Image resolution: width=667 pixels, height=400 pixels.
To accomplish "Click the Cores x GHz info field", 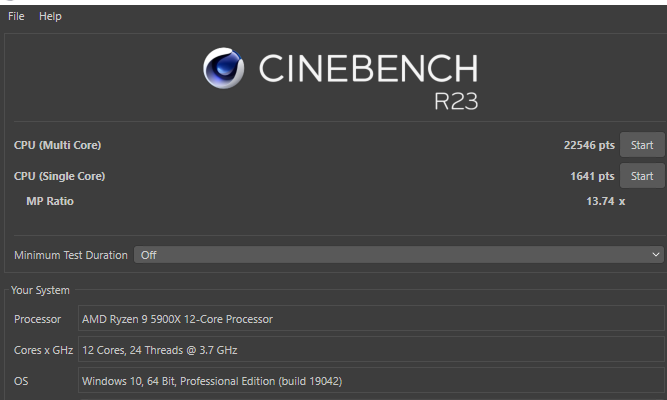I will (371, 350).
